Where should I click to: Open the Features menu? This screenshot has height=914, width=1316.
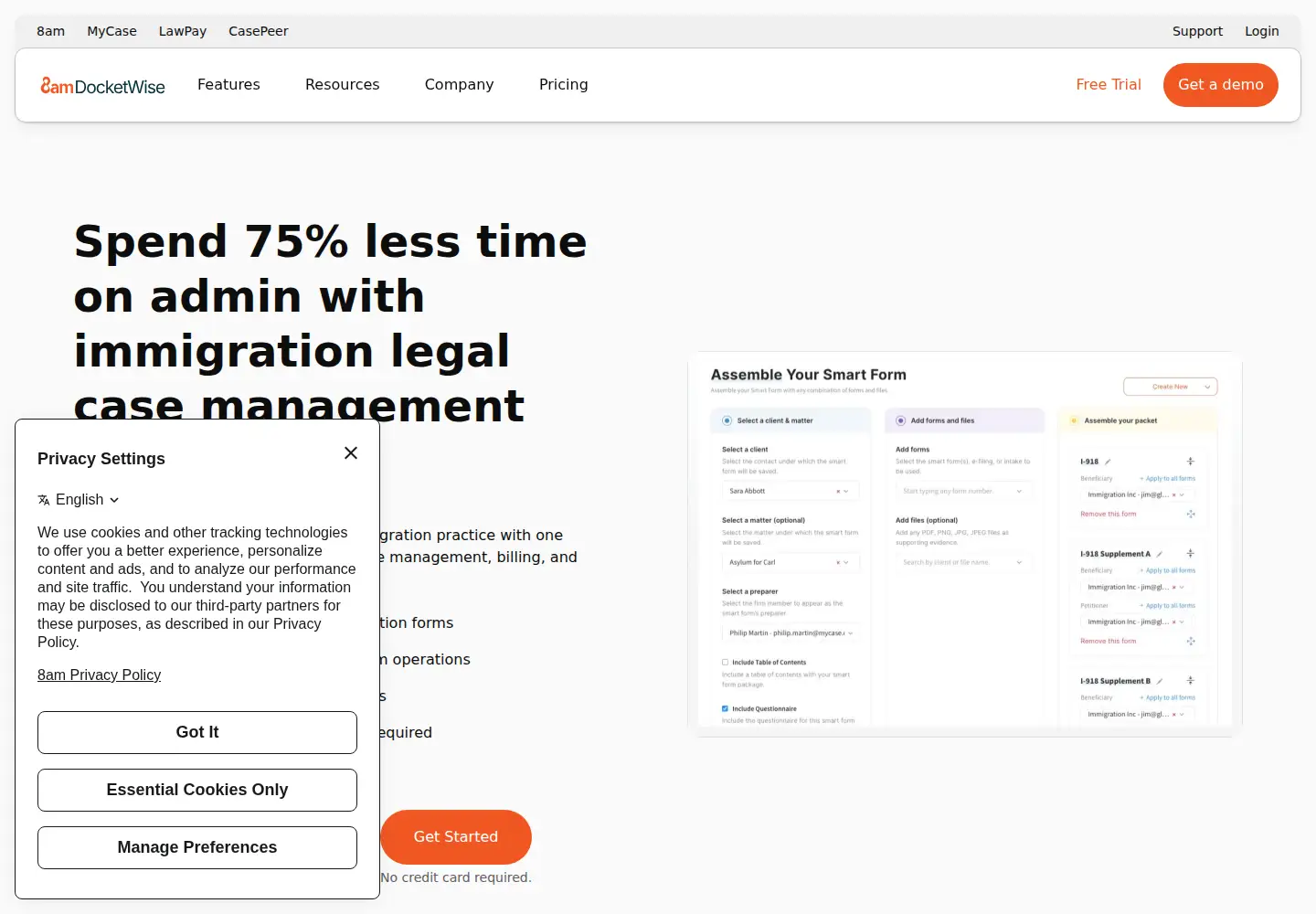pyautogui.click(x=228, y=85)
